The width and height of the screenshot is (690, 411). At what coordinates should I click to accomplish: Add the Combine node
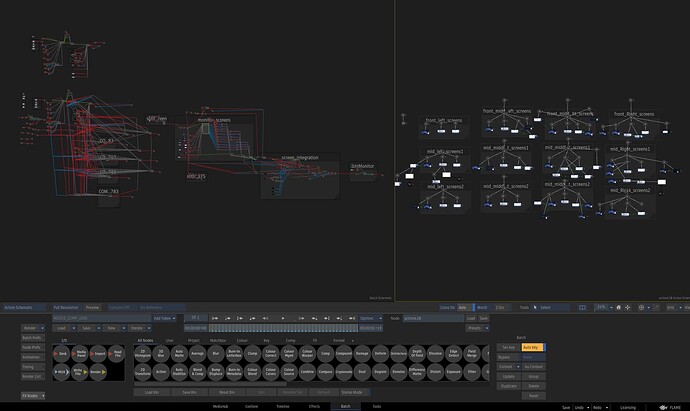click(307, 372)
